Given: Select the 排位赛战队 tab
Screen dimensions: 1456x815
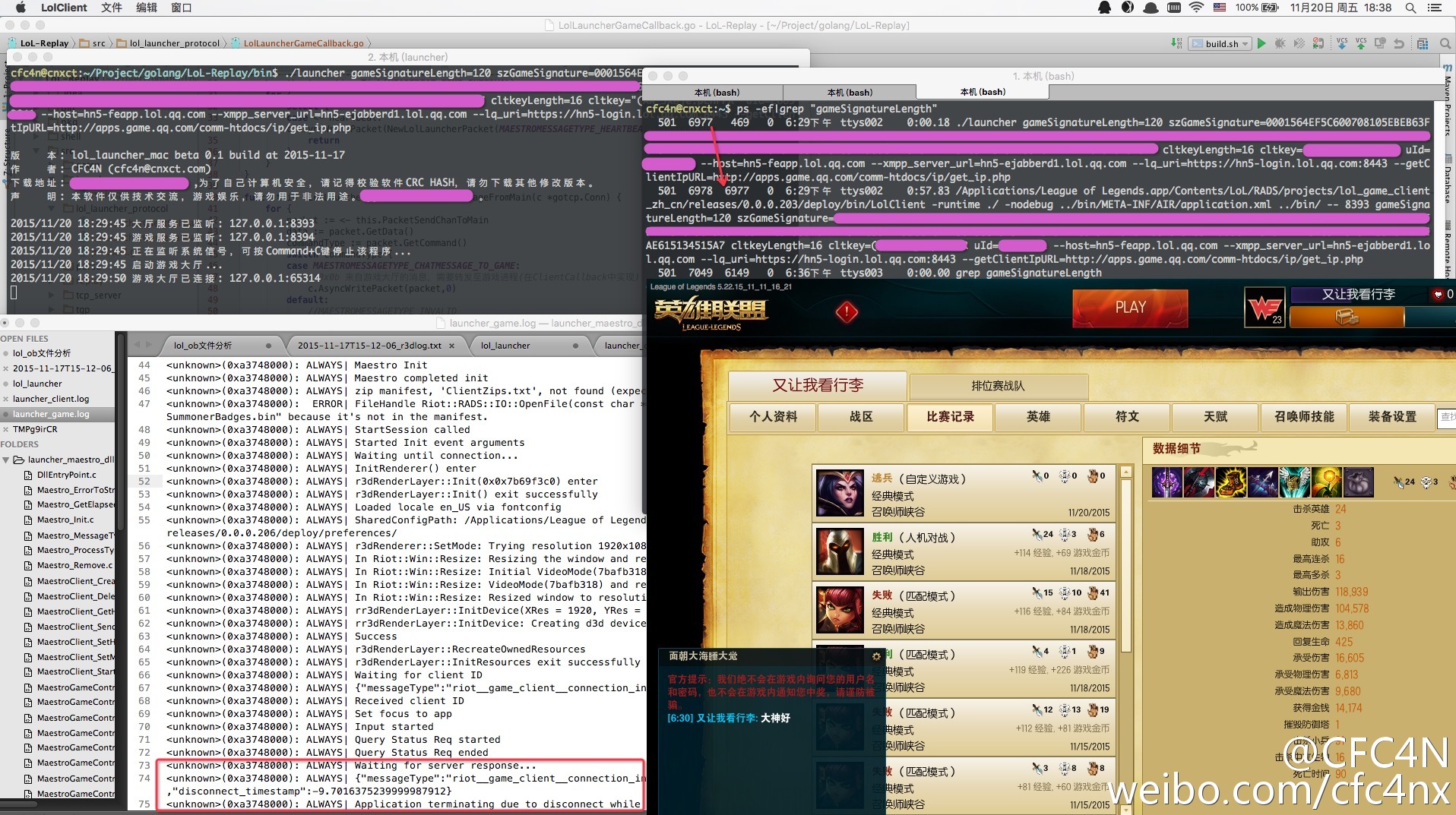Looking at the screenshot, I should tap(998, 386).
